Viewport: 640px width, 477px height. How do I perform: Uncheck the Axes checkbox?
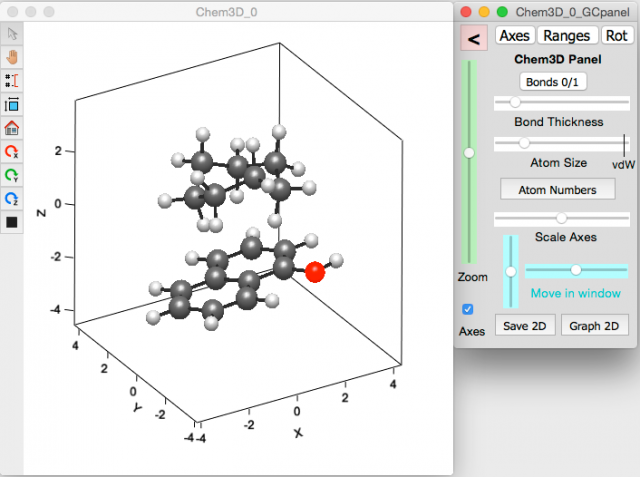(x=468, y=309)
